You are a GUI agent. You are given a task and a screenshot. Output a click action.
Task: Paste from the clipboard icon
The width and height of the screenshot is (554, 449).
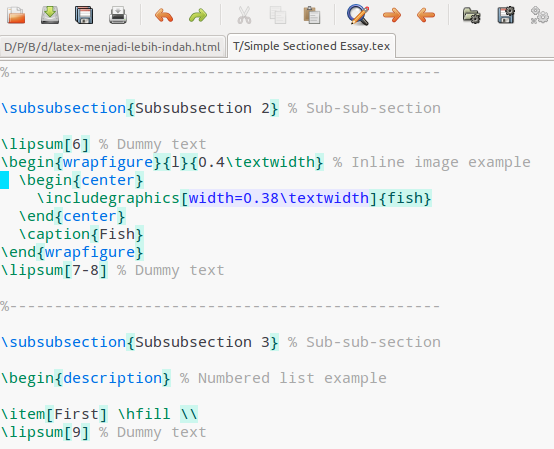click(312, 15)
